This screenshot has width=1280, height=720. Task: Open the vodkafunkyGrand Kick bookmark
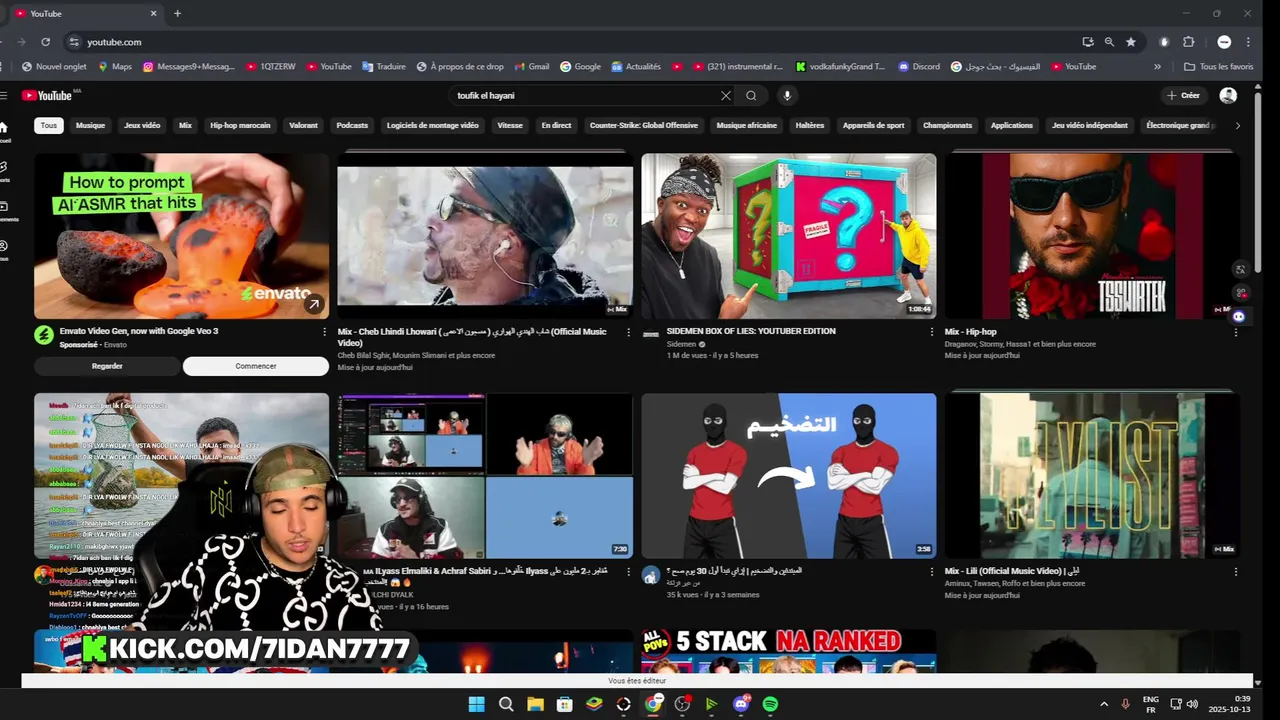click(841, 67)
